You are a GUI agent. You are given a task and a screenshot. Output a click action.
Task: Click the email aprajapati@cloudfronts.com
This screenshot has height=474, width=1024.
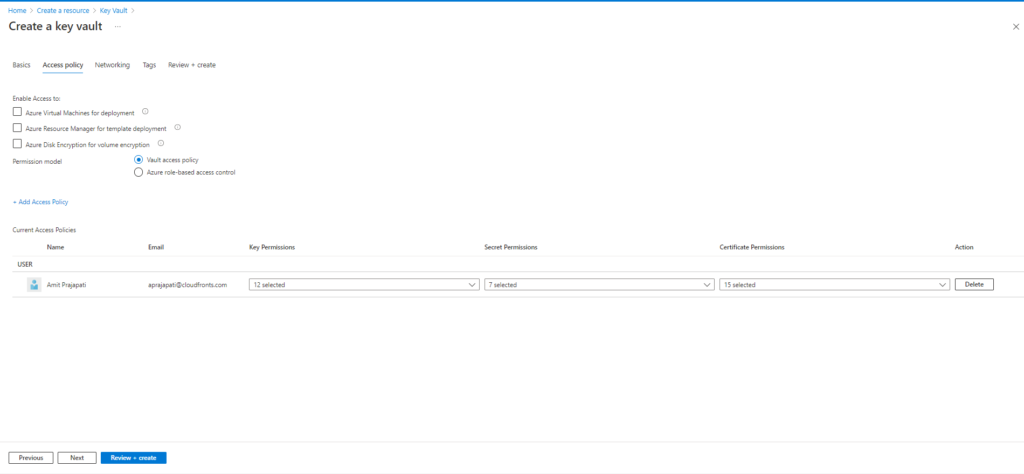(x=187, y=285)
